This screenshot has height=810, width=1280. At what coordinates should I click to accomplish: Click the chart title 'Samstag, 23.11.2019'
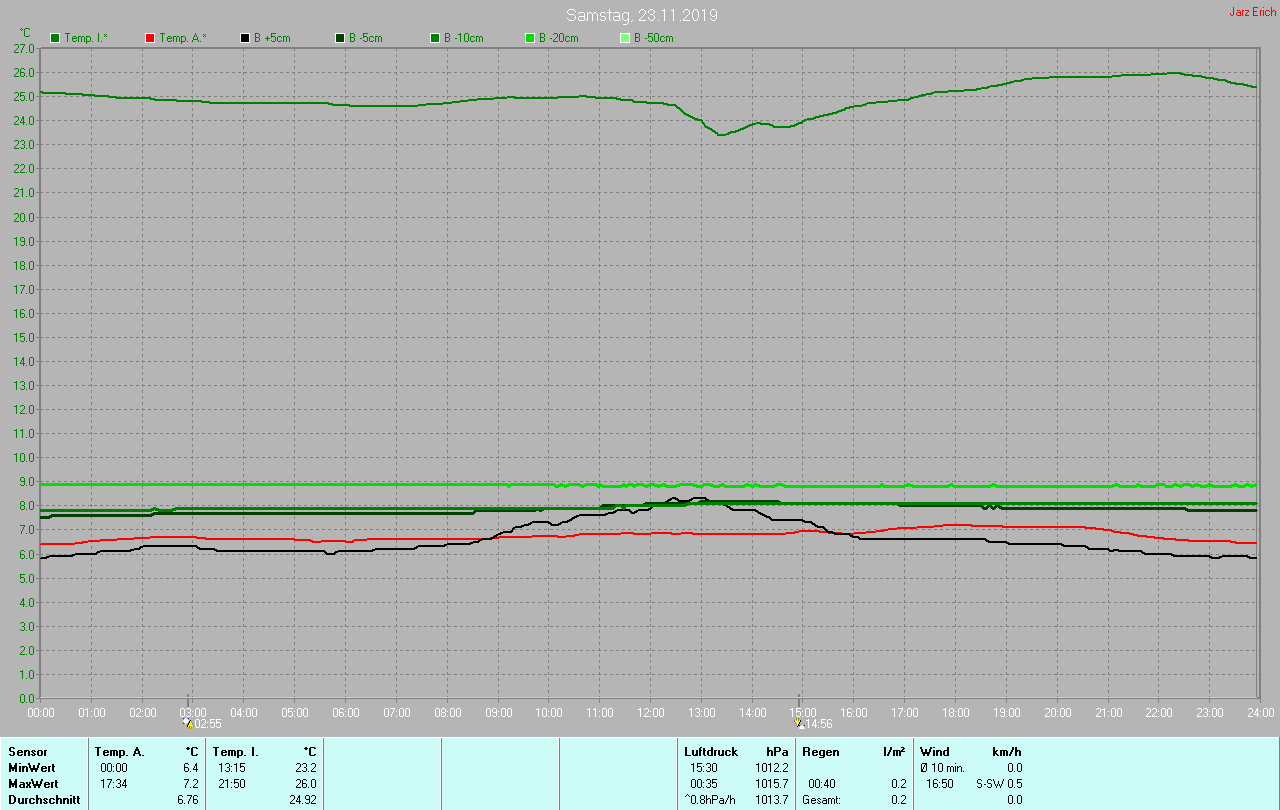pos(642,15)
